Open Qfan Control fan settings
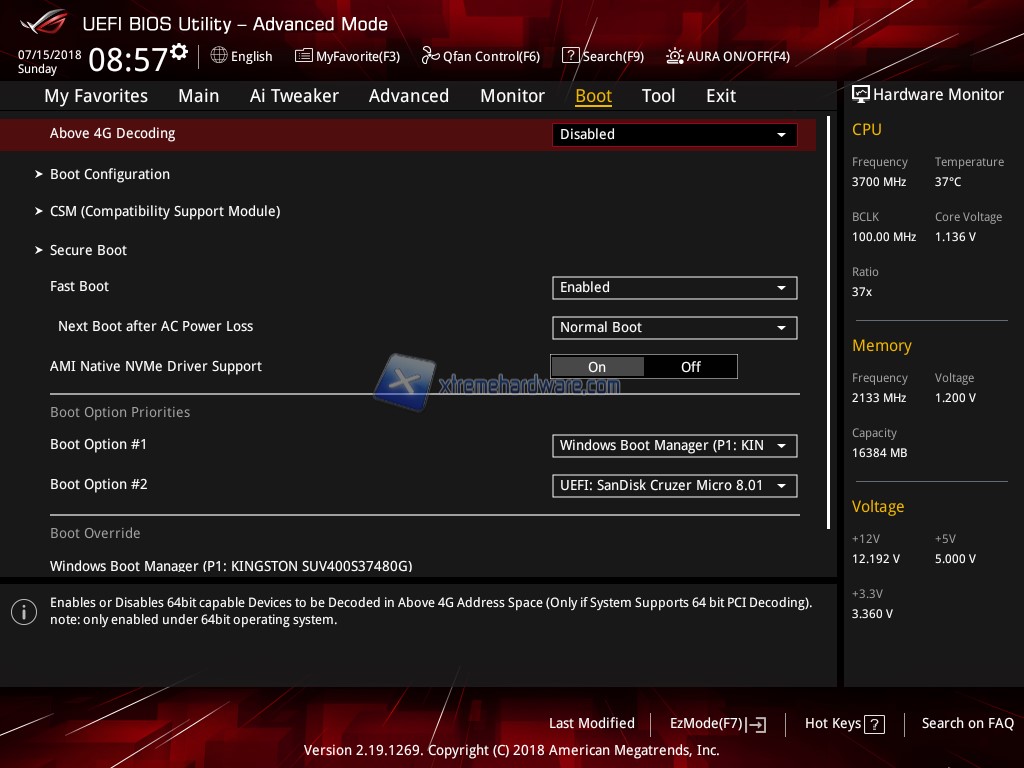 point(481,56)
